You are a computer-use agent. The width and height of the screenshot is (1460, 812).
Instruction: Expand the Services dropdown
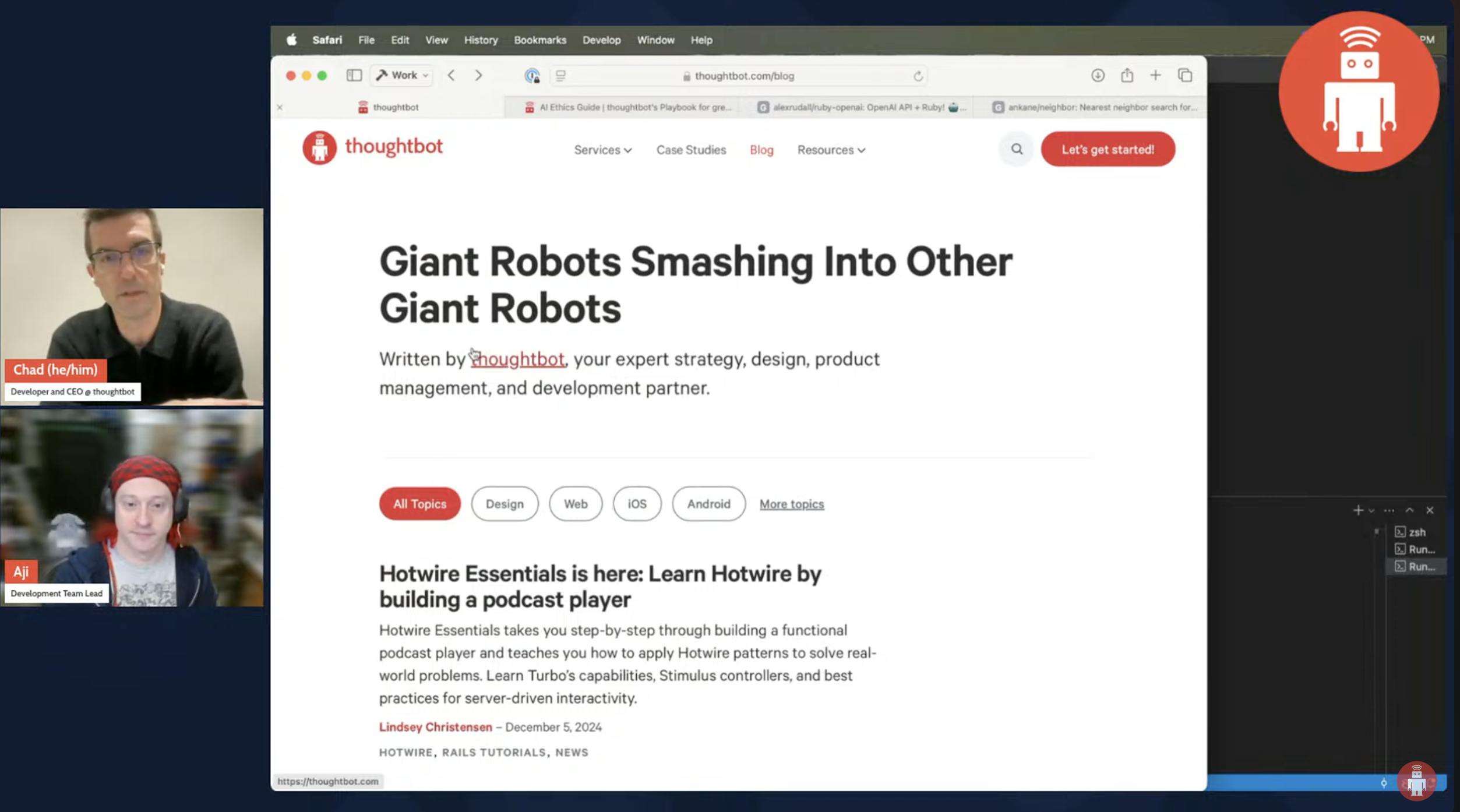click(x=602, y=150)
